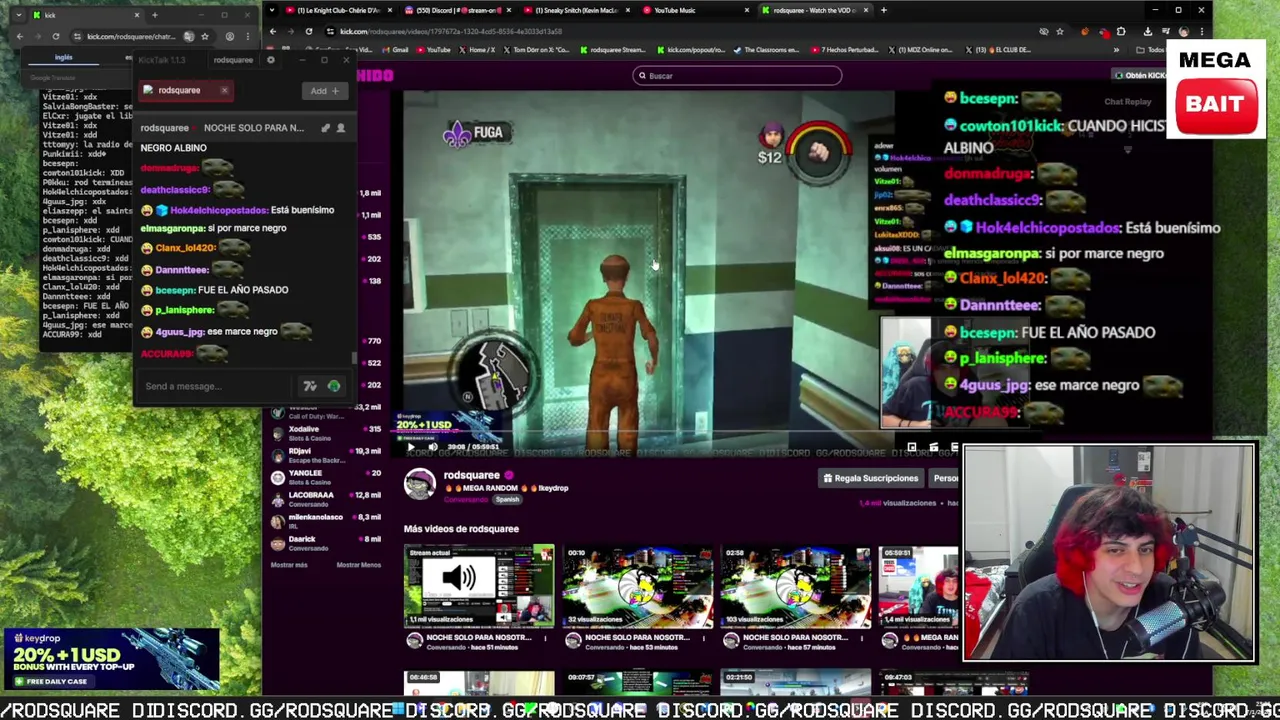This screenshot has height=720, width=1280.
Task: Open the 02:58 duration video thumbnail
Action: point(796,586)
